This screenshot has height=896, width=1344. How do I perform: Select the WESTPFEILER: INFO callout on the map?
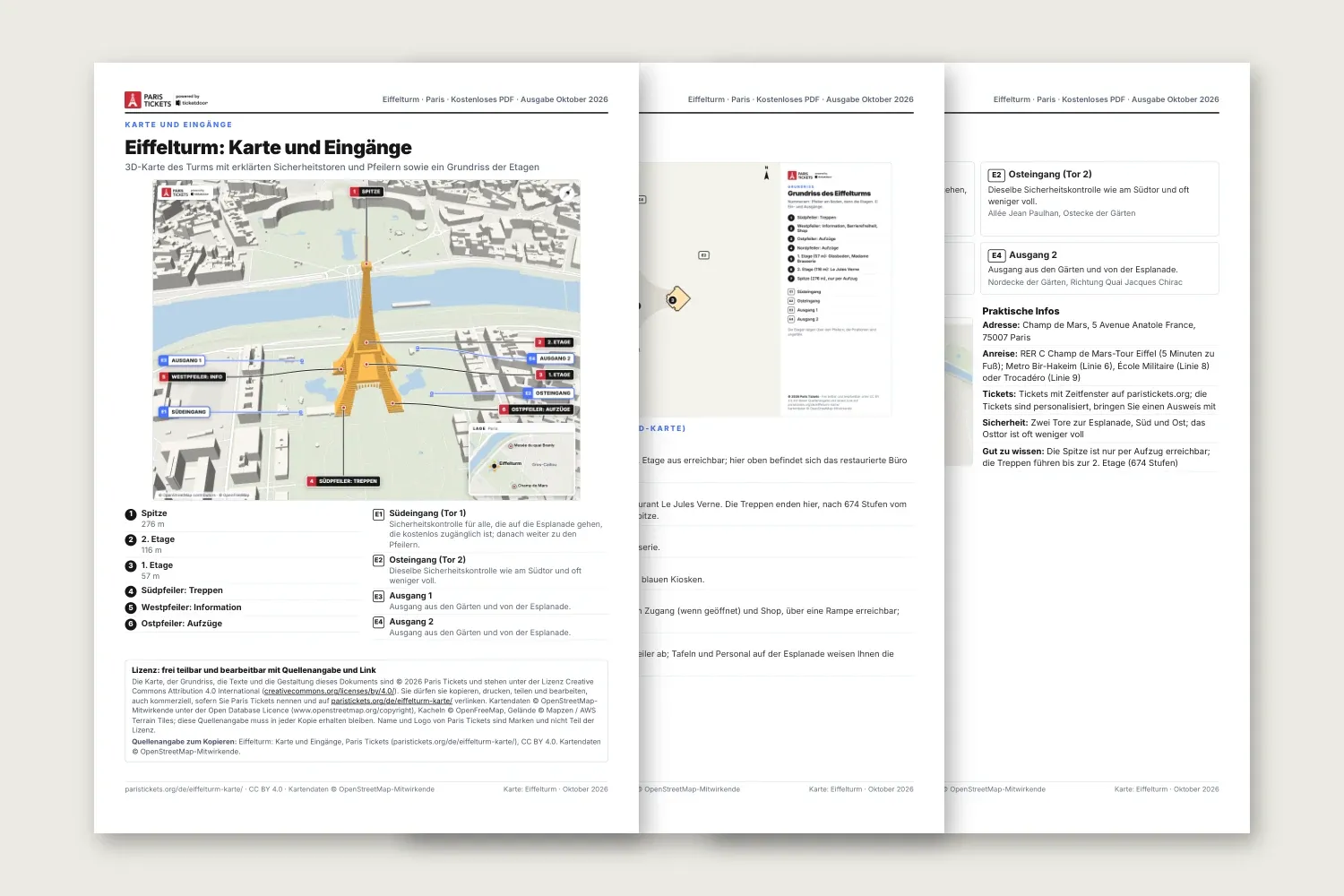[x=192, y=377]
